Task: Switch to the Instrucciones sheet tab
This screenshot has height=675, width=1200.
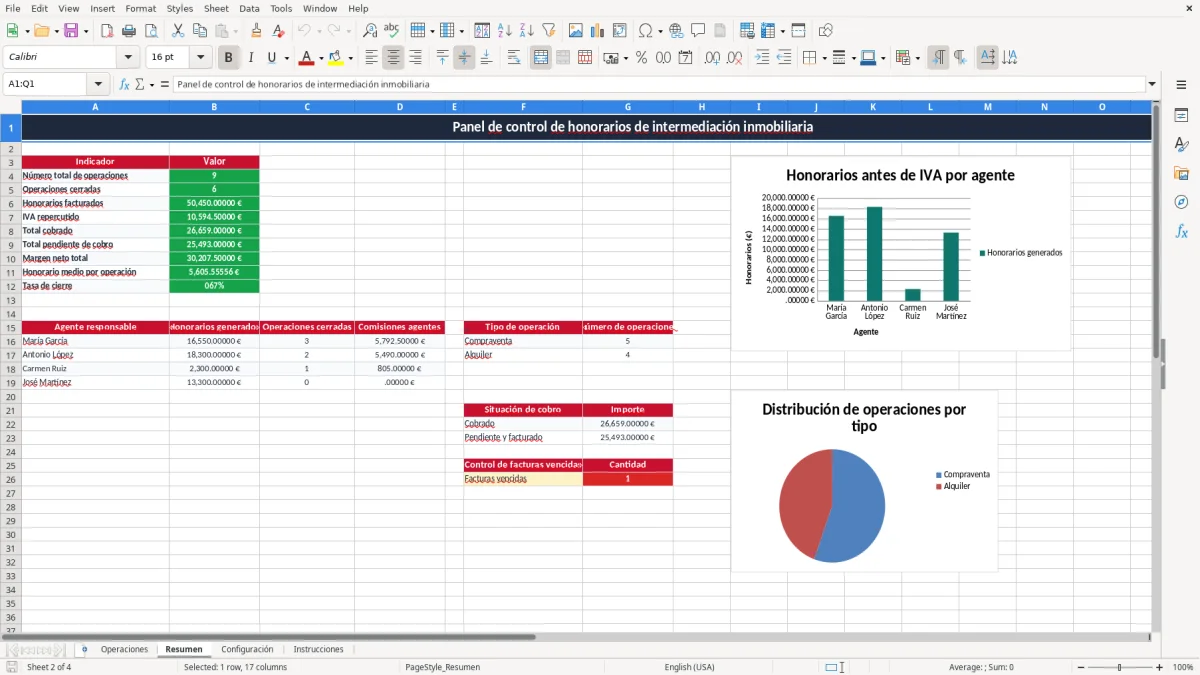Action: [318, 649]
